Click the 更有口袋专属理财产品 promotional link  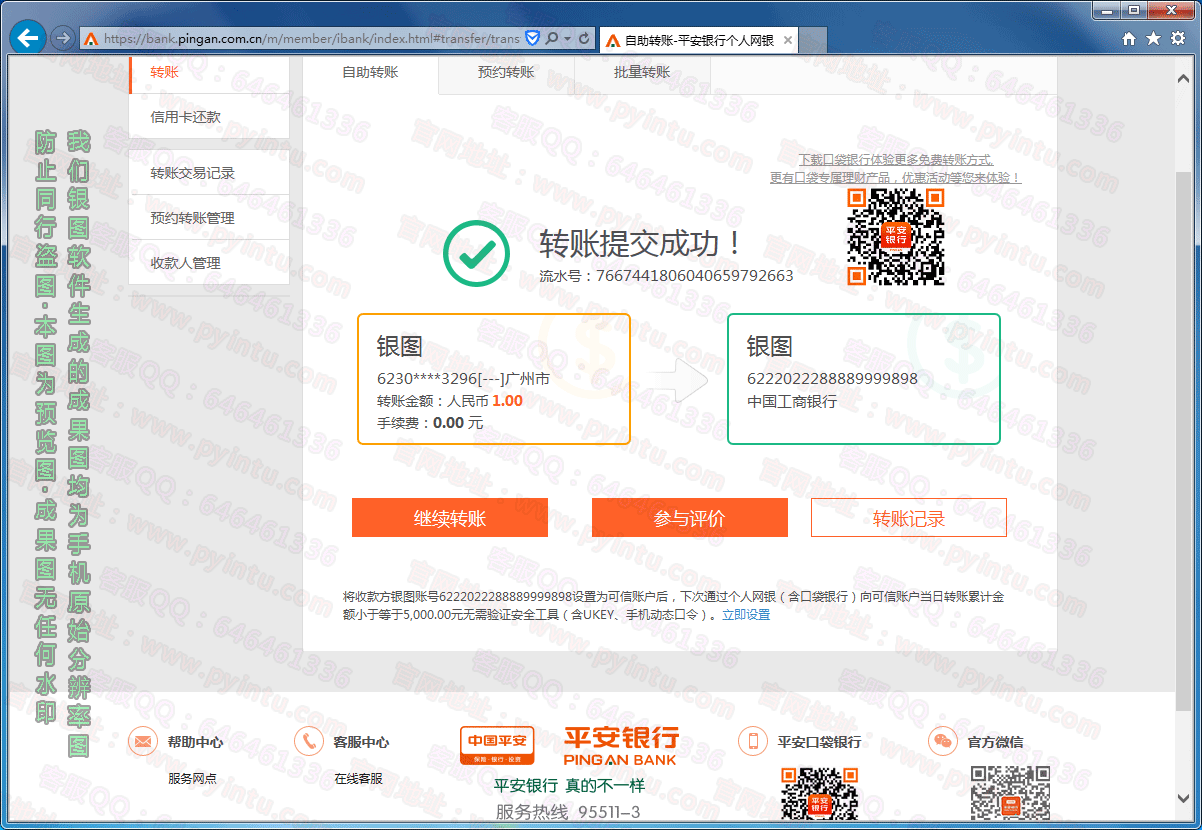pyautogui.click(x=895, y=178)
